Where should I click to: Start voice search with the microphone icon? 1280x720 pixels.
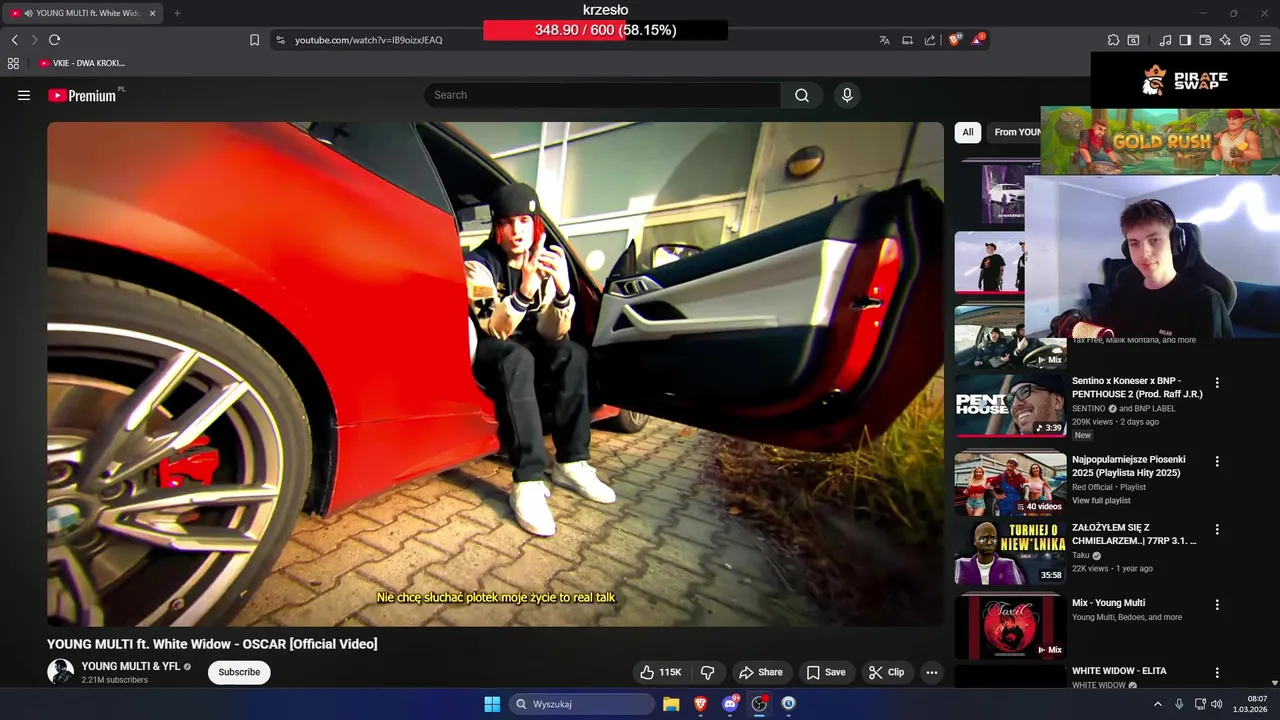click(x=847, y=95)
